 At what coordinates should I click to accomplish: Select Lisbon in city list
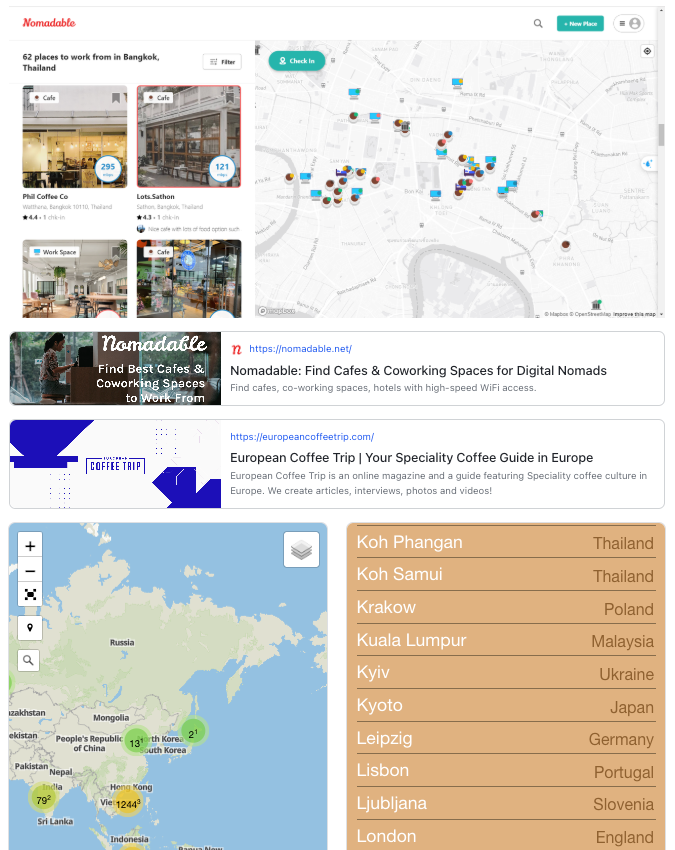coord(505,771)
